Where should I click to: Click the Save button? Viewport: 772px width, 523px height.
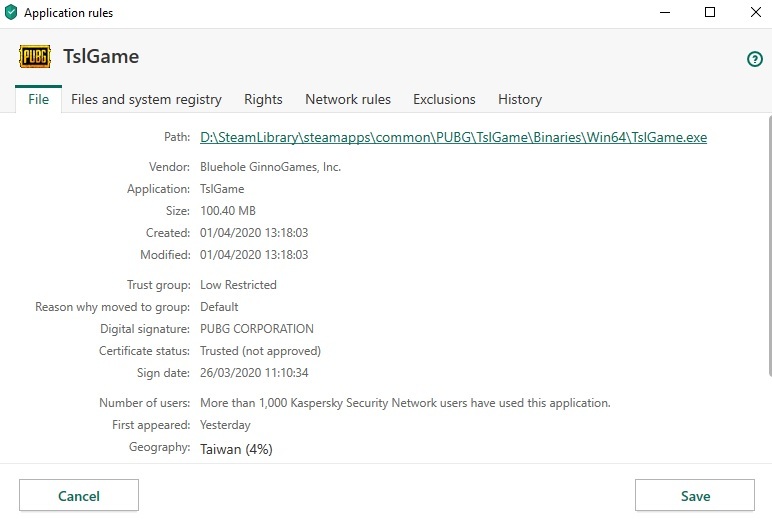(x=695, y=495)
